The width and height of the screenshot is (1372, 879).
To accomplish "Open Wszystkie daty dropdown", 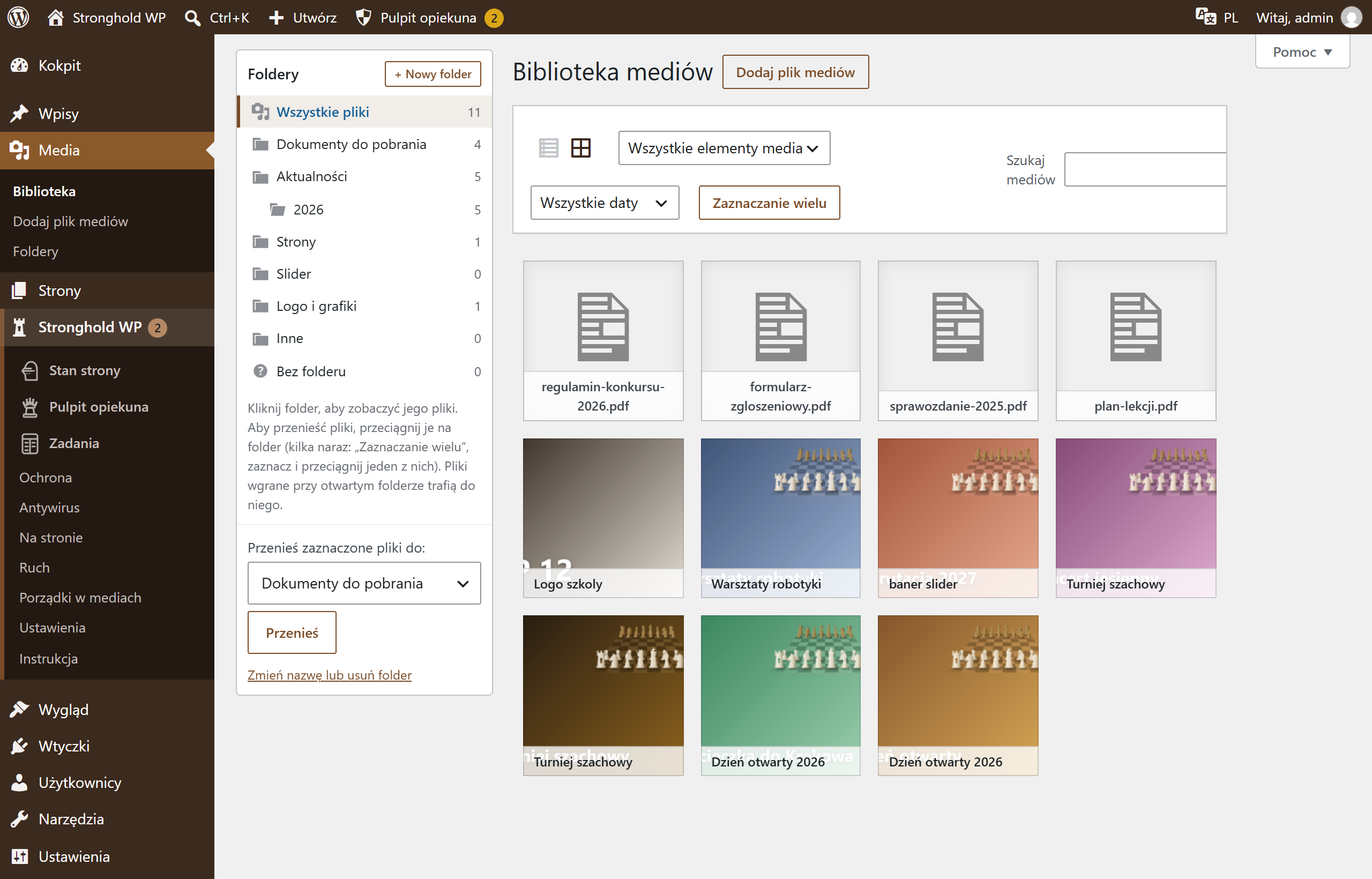I will [605, 203].
